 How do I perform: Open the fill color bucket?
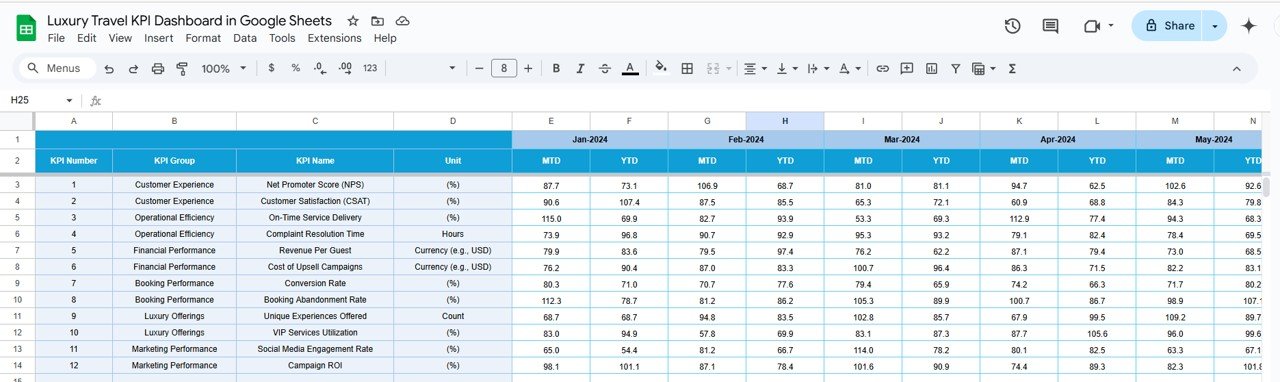pyautogui.click(x=660, y=68)
